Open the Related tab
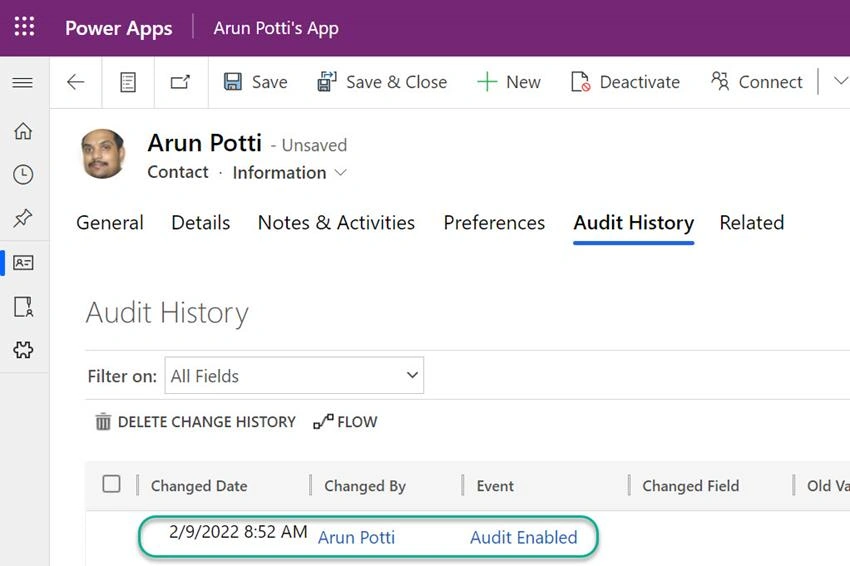 click(x=752, y=223)
